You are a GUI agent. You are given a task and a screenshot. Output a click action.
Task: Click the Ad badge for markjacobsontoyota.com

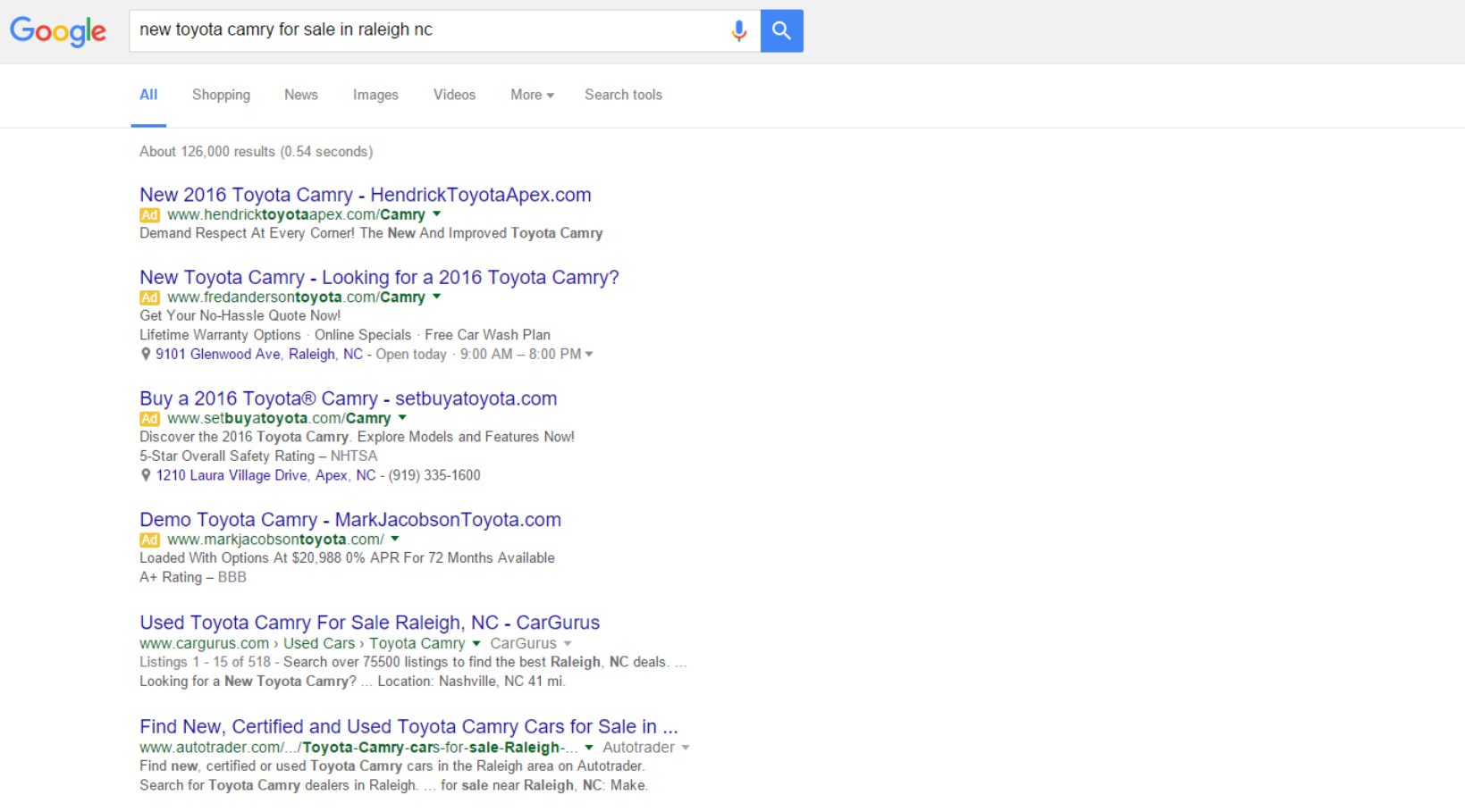pyautogui.click(x=149, y=540)
